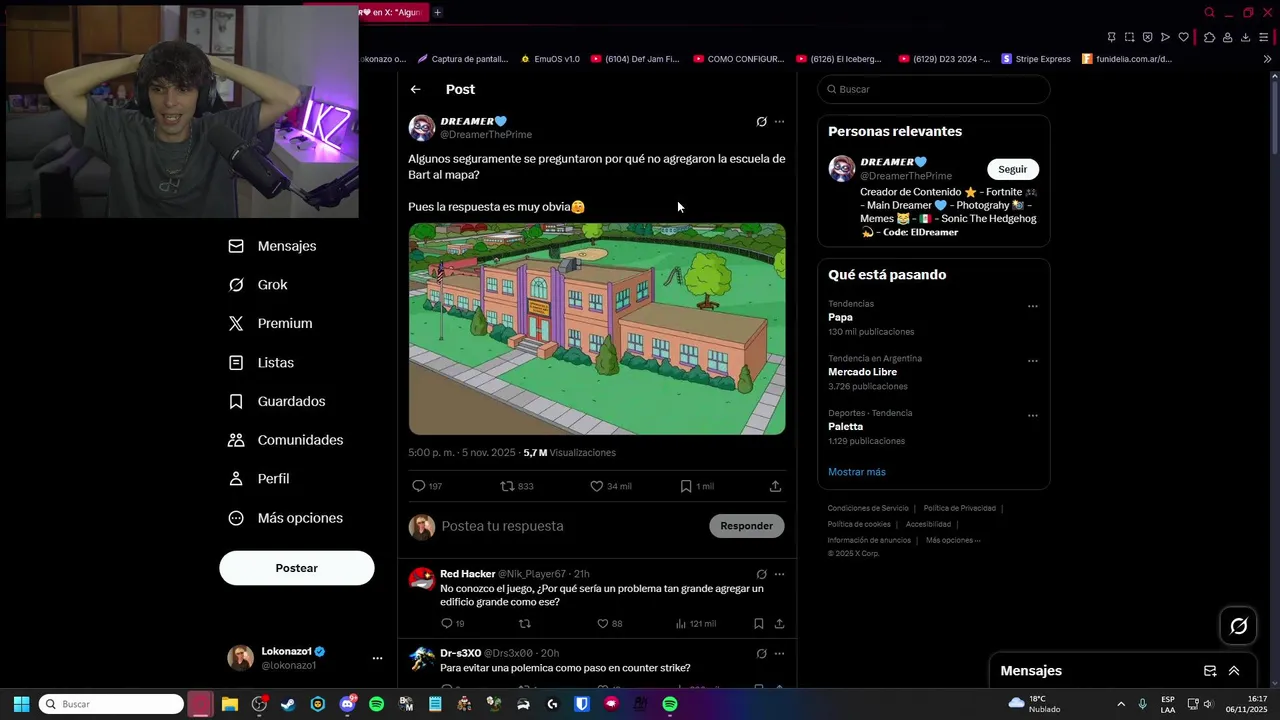Reply to Red Hacker's comment with 19 replies
Viewport: 1280px width, 720px height.
pyautogui.click(x=446, y=623)
